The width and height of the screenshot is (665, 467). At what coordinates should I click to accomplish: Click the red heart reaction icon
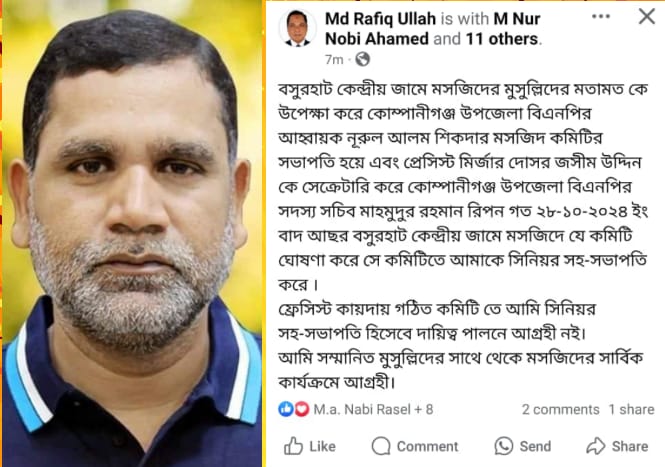click(302, 409)
